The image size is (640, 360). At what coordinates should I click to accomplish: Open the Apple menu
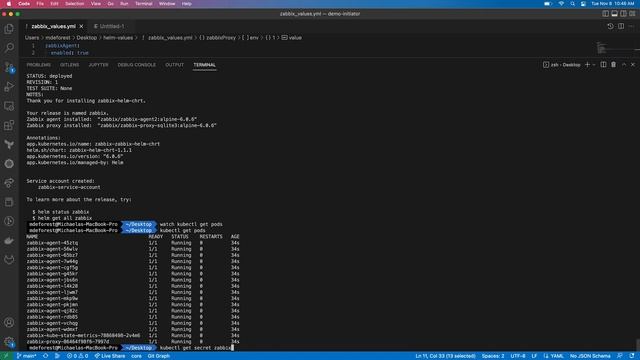[x=9, y=4]
